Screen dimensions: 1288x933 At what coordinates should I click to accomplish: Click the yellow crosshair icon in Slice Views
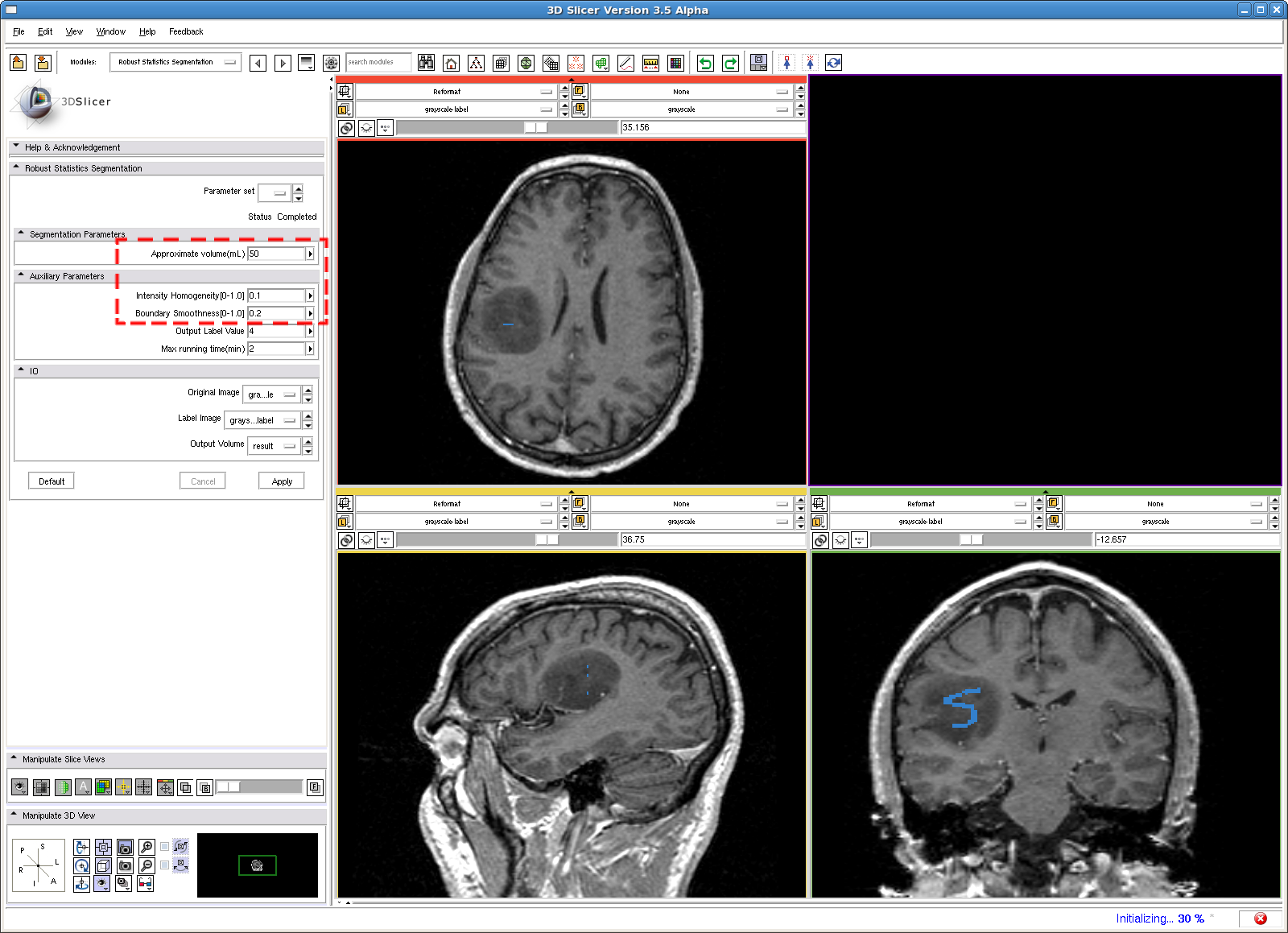coord(123,787)
